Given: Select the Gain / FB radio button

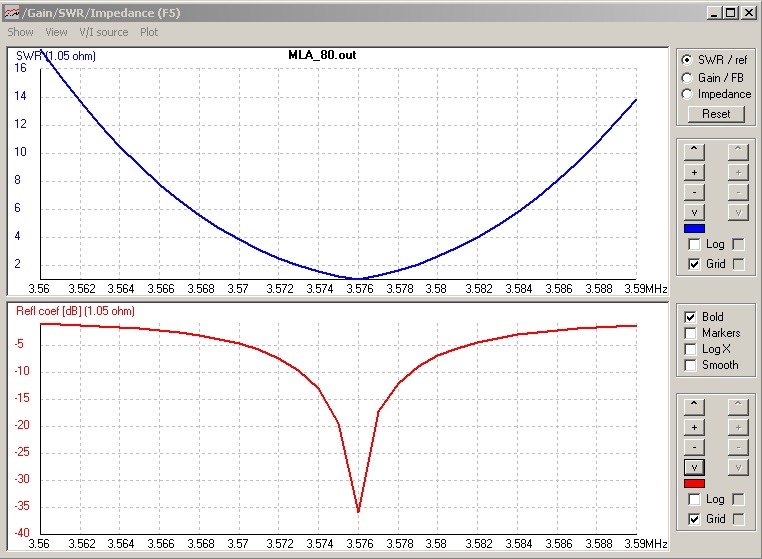Looking at the screenshot, I should [686, 77].
